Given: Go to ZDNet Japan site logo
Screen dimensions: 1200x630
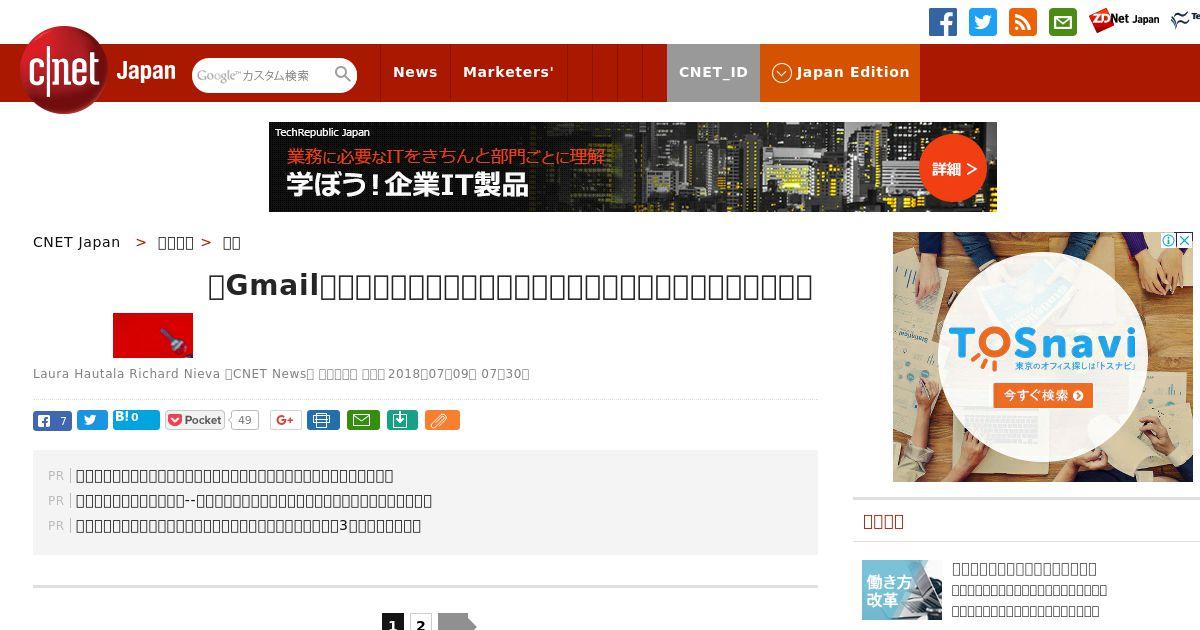Looking at the screenshot, I should [x=1125, y=19].
